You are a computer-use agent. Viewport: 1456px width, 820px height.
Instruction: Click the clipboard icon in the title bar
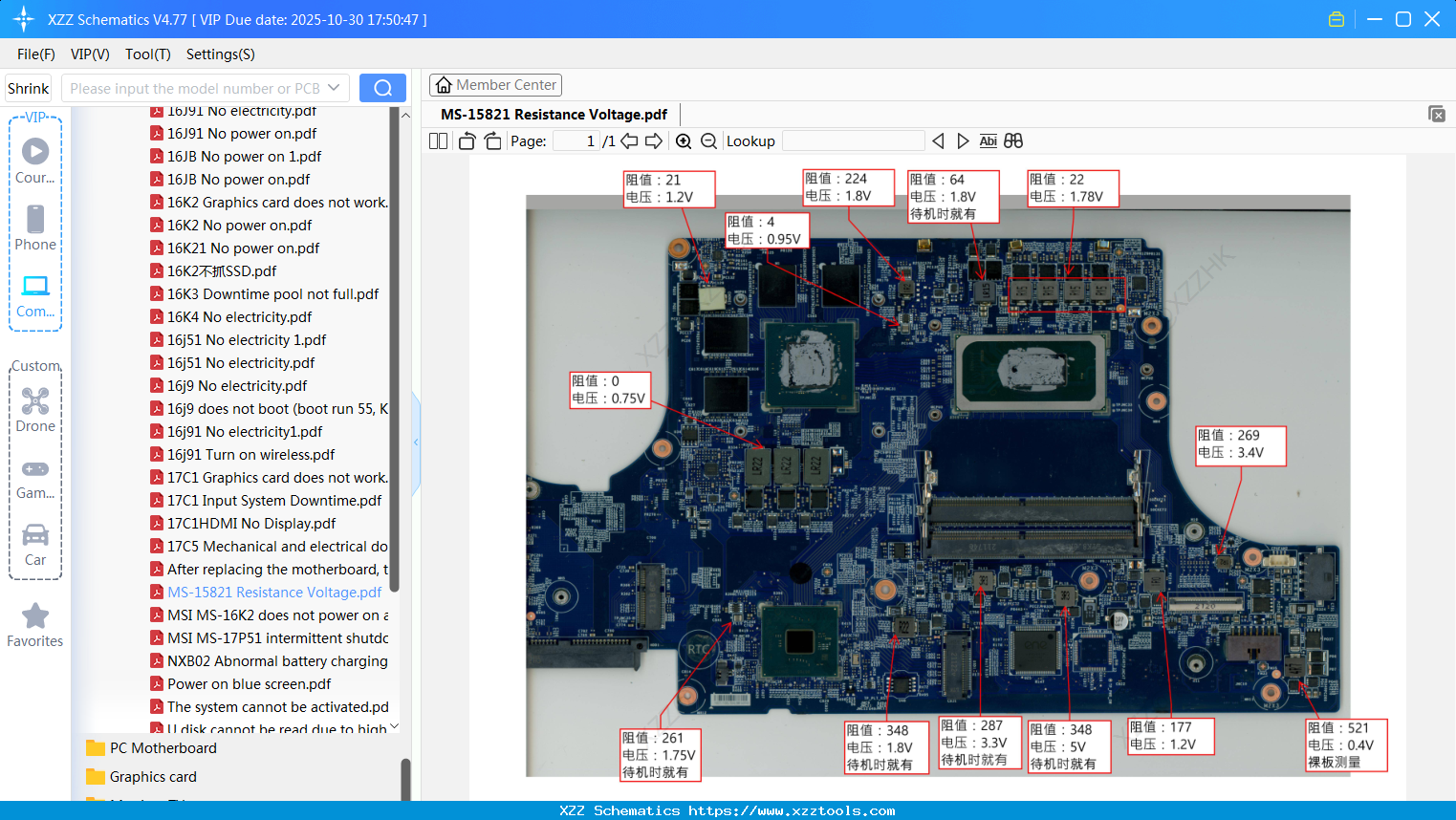pos(1336,18)
